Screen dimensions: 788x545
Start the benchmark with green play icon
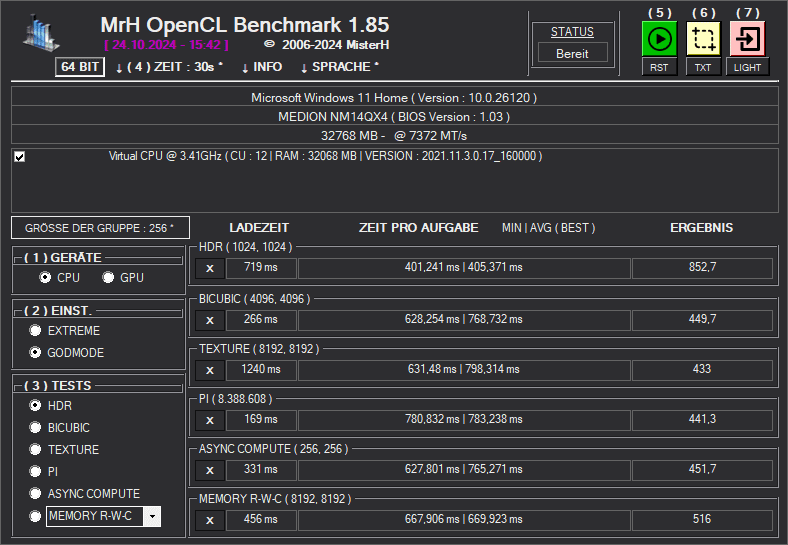pos(659,39)
